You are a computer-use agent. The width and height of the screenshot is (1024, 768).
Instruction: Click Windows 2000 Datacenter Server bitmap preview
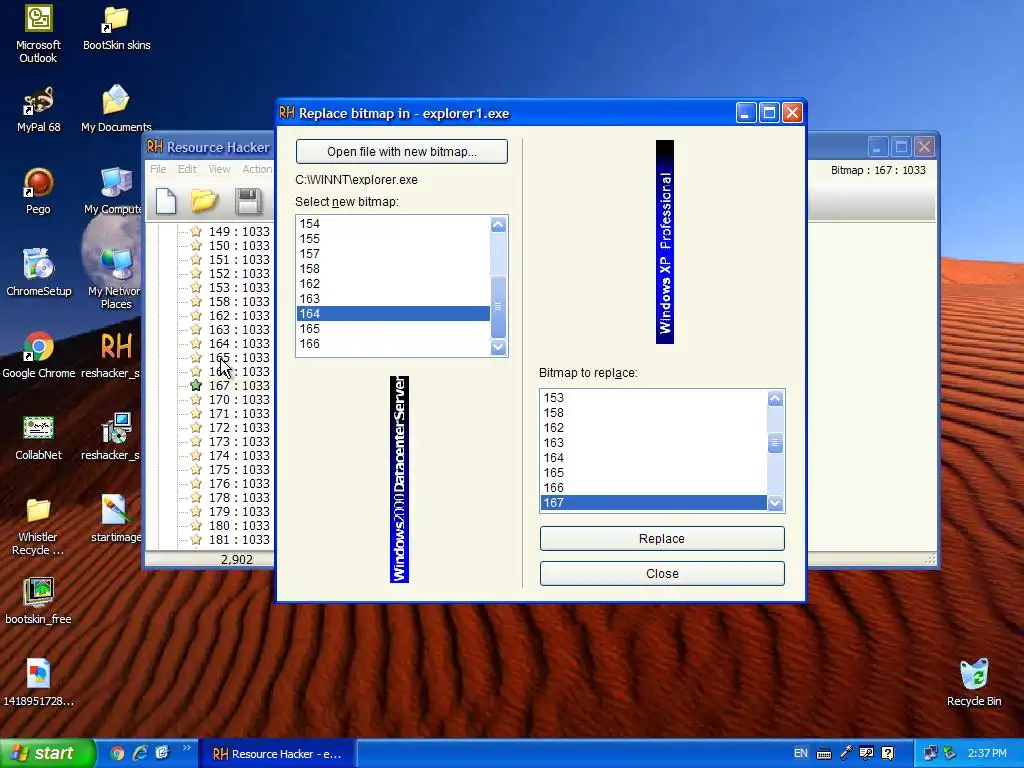click(399, 479)
